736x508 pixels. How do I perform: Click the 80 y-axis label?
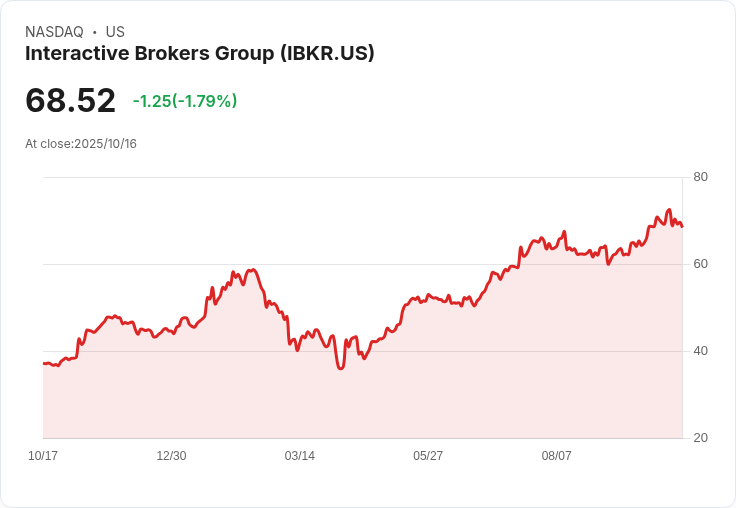[x=700, y=177]
